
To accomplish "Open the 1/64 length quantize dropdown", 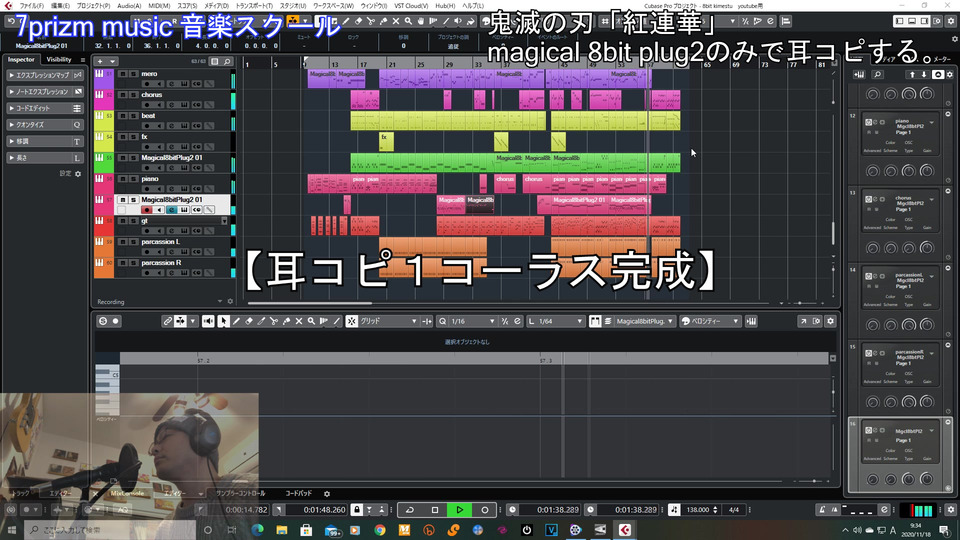I will 561,321.
